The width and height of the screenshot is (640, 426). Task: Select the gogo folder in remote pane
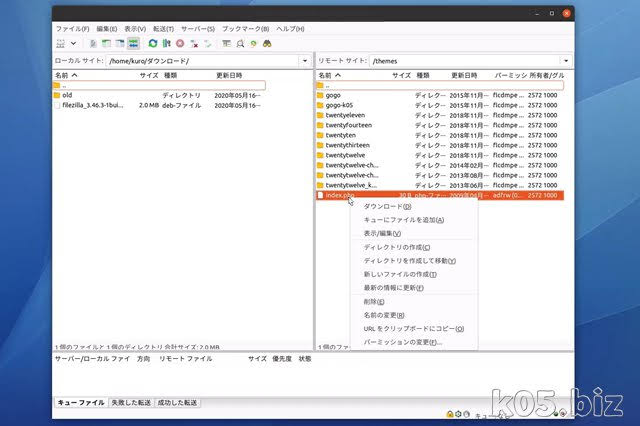click(440, 95)
